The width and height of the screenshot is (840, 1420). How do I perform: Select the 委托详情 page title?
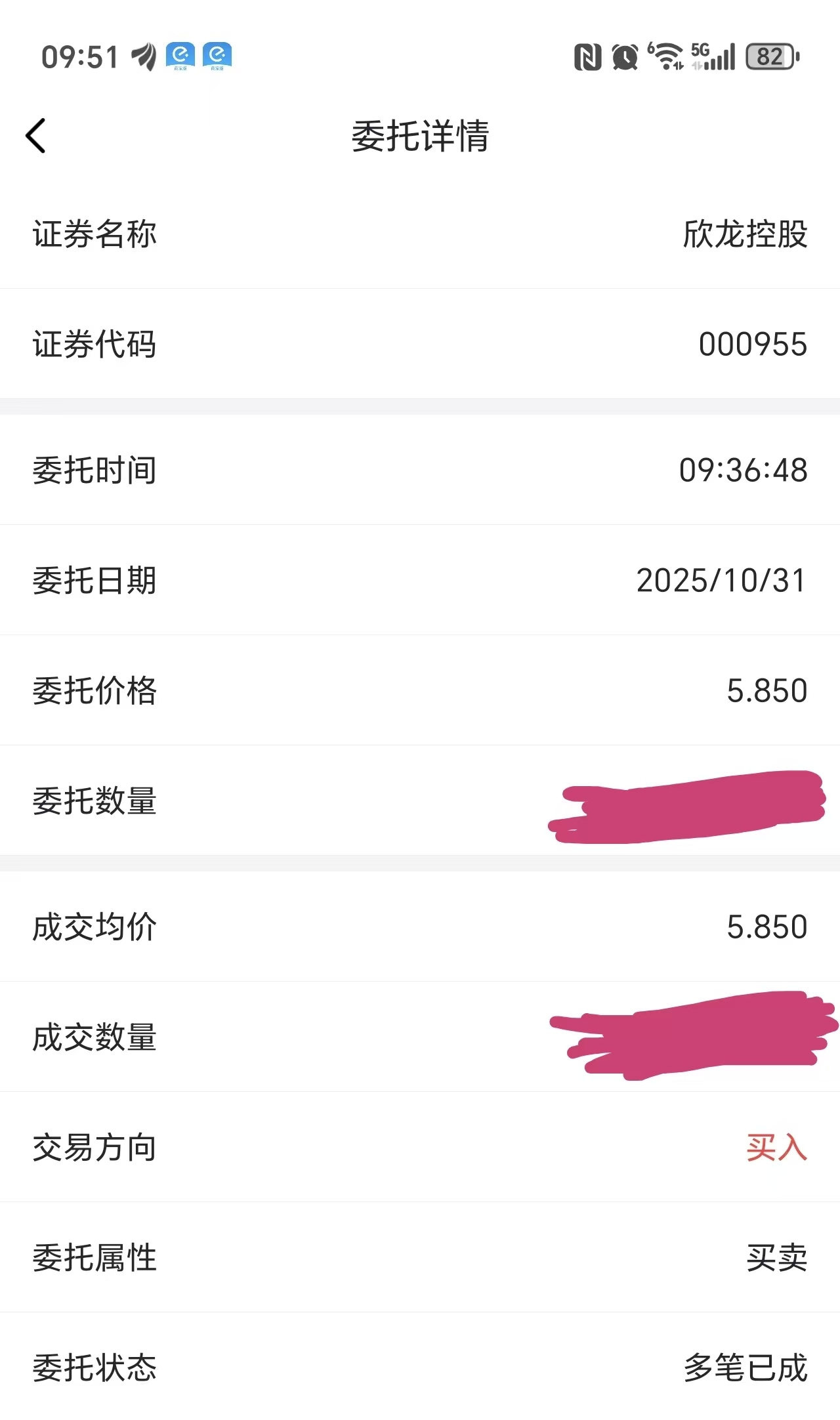pos(420,136)
